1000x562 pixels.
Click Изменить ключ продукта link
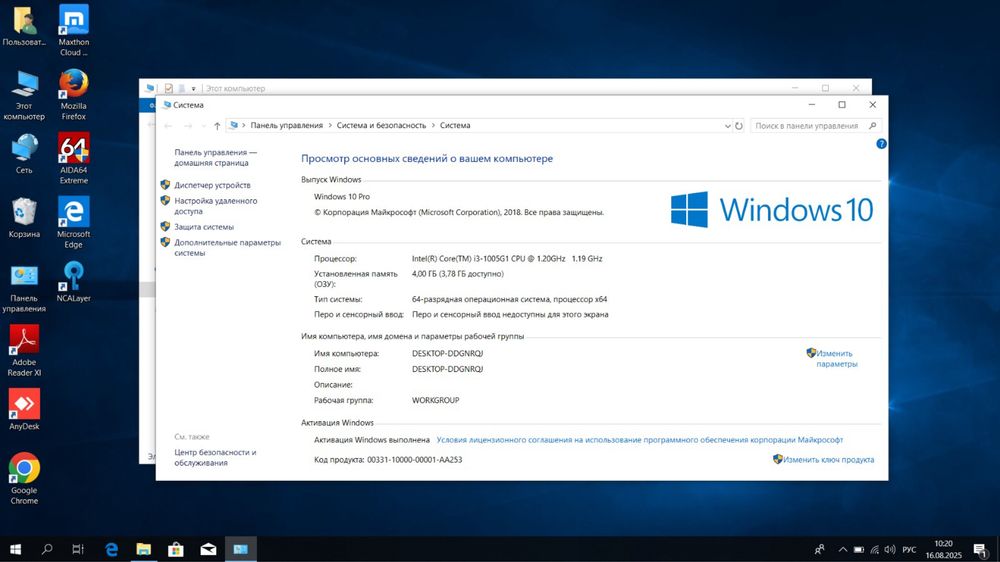tap(828, 459)
